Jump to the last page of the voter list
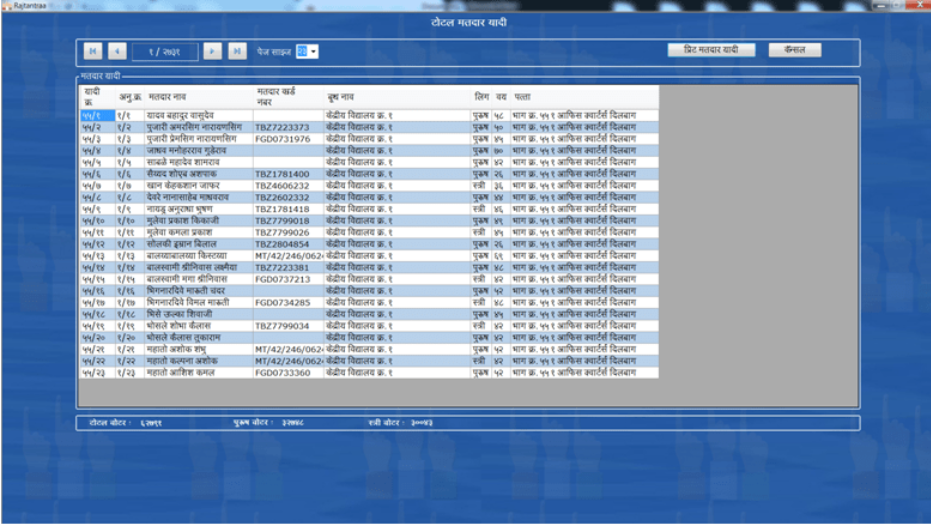The width and height of the screenshot is (931, 524). (237, 51)
